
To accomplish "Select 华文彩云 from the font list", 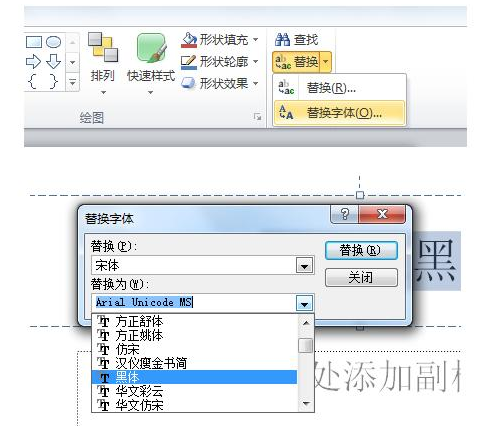I will click(x=194, y=391).
